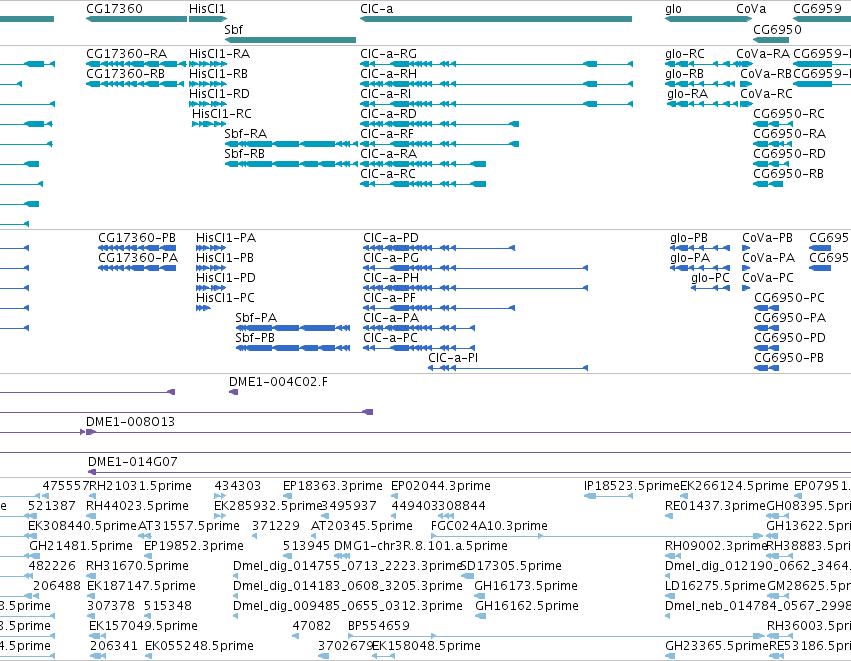Select the CG17360-PA protein label
The image size is (851, 661).
pos(138,258)
